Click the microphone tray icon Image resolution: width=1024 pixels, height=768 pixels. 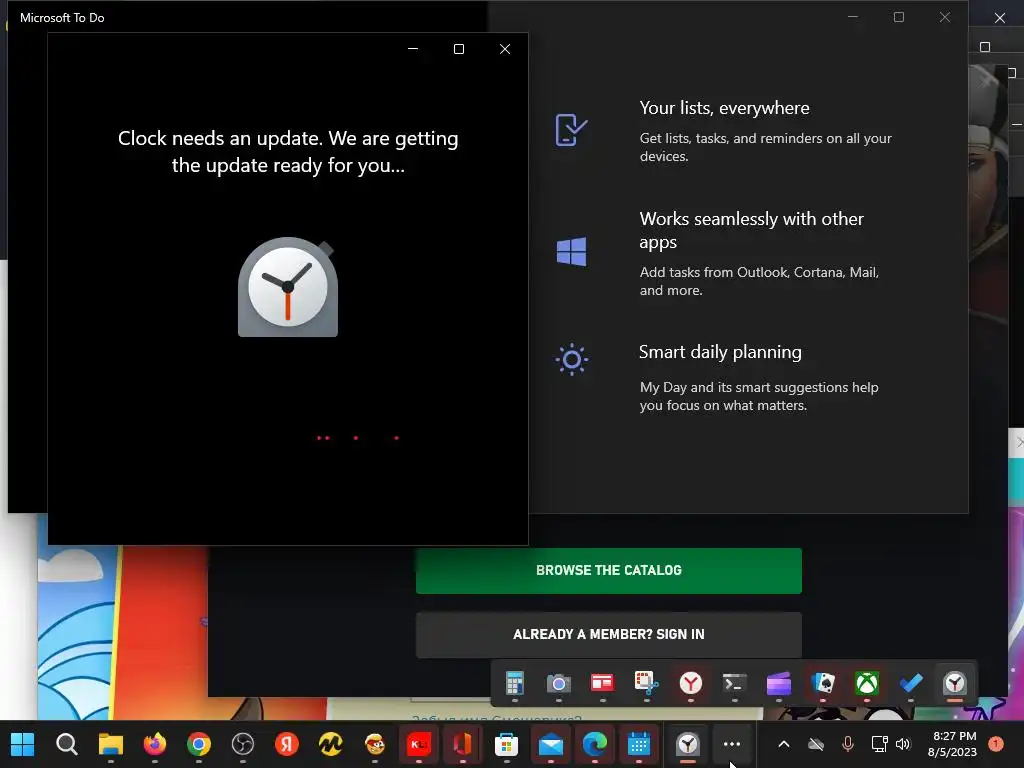848,744
